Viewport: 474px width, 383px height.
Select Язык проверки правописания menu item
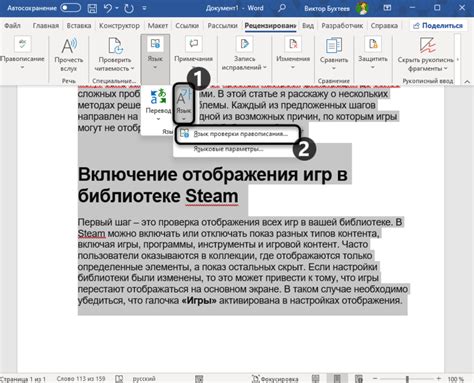coord(237,134)
